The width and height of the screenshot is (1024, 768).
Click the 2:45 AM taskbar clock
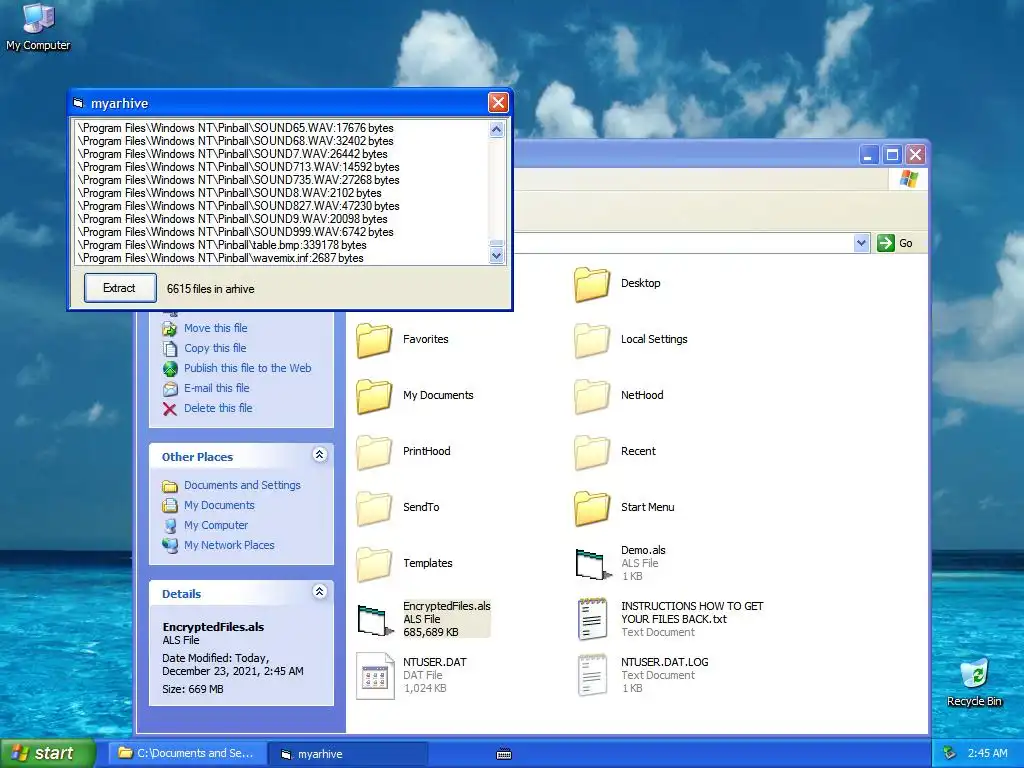pyautogui.click(x=987, y=753)
